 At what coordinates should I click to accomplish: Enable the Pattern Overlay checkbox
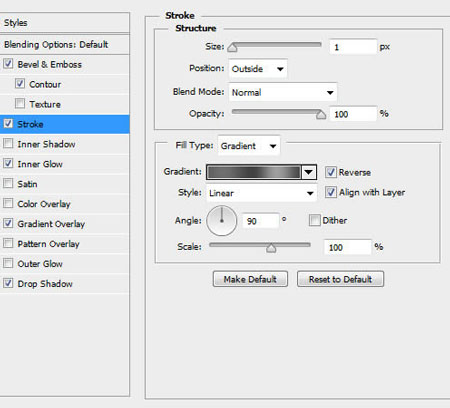(x=8, y=243)
